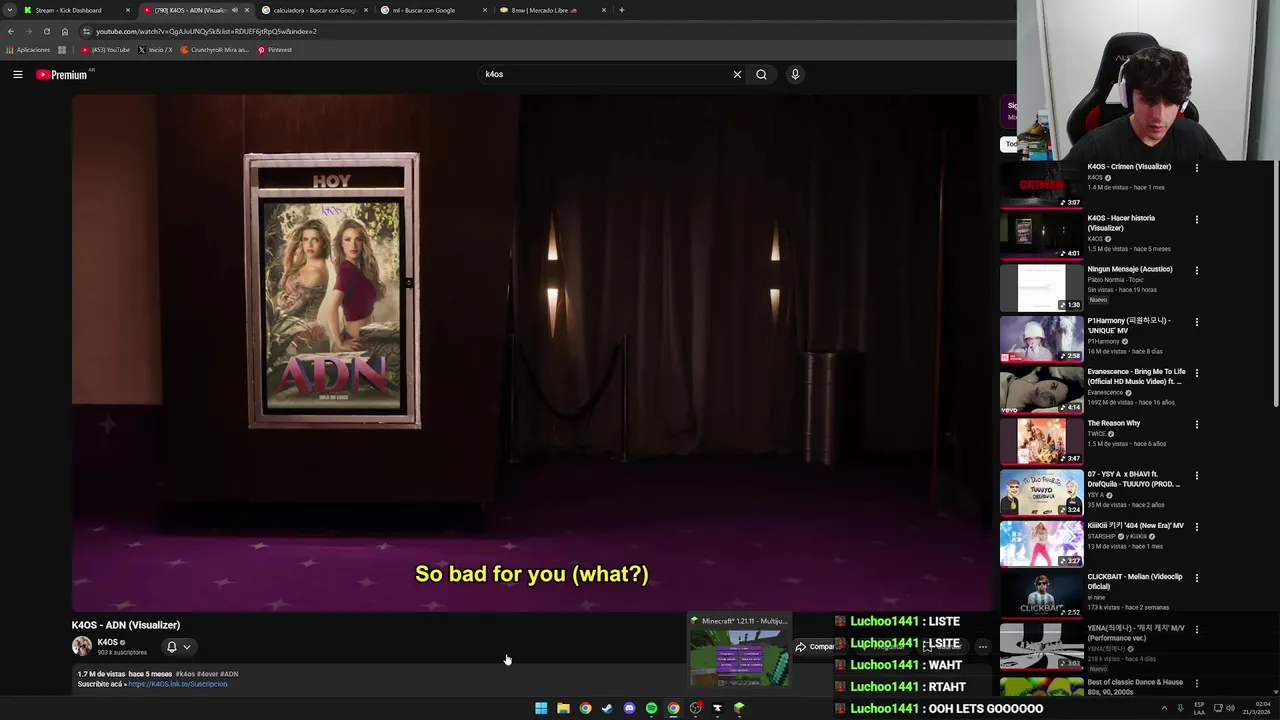The width and height of the screenshot is (1280, 720).
Task: Toggle notification bell for K4OS
Action: (172, 647)
